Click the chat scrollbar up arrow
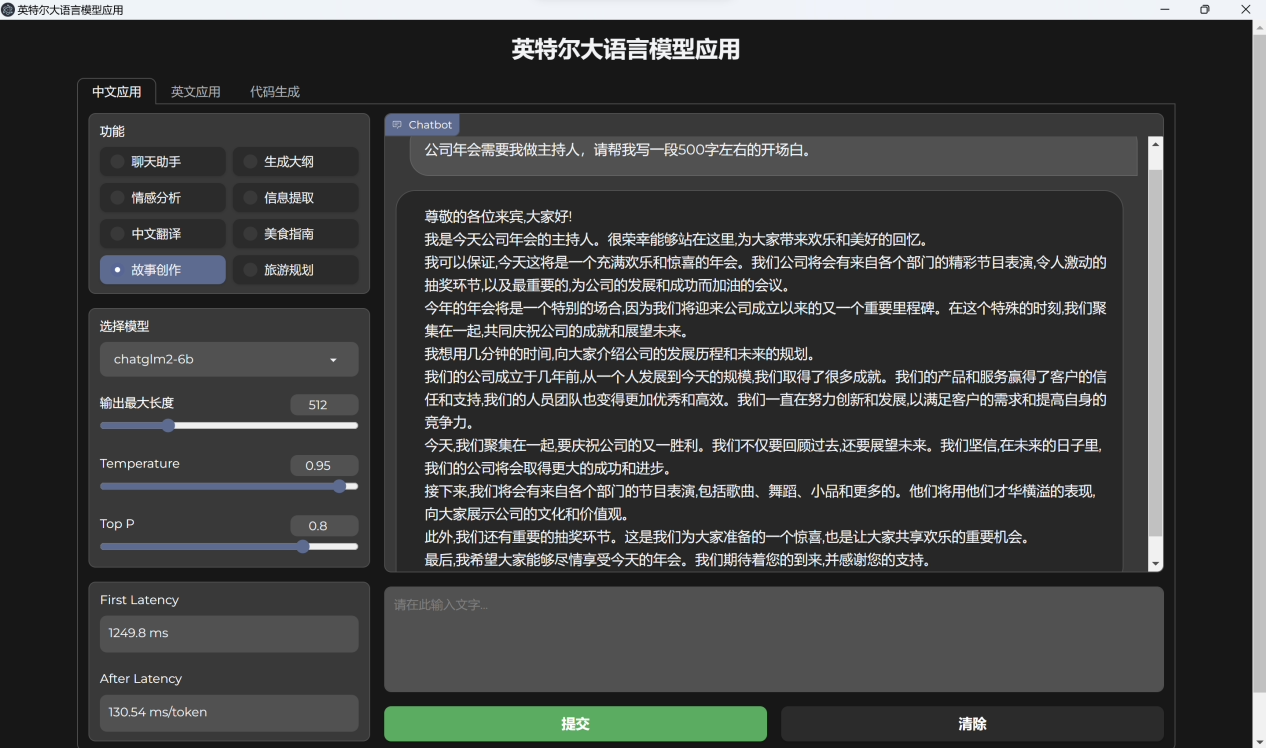The image size is (1266, 748). 1156,144
